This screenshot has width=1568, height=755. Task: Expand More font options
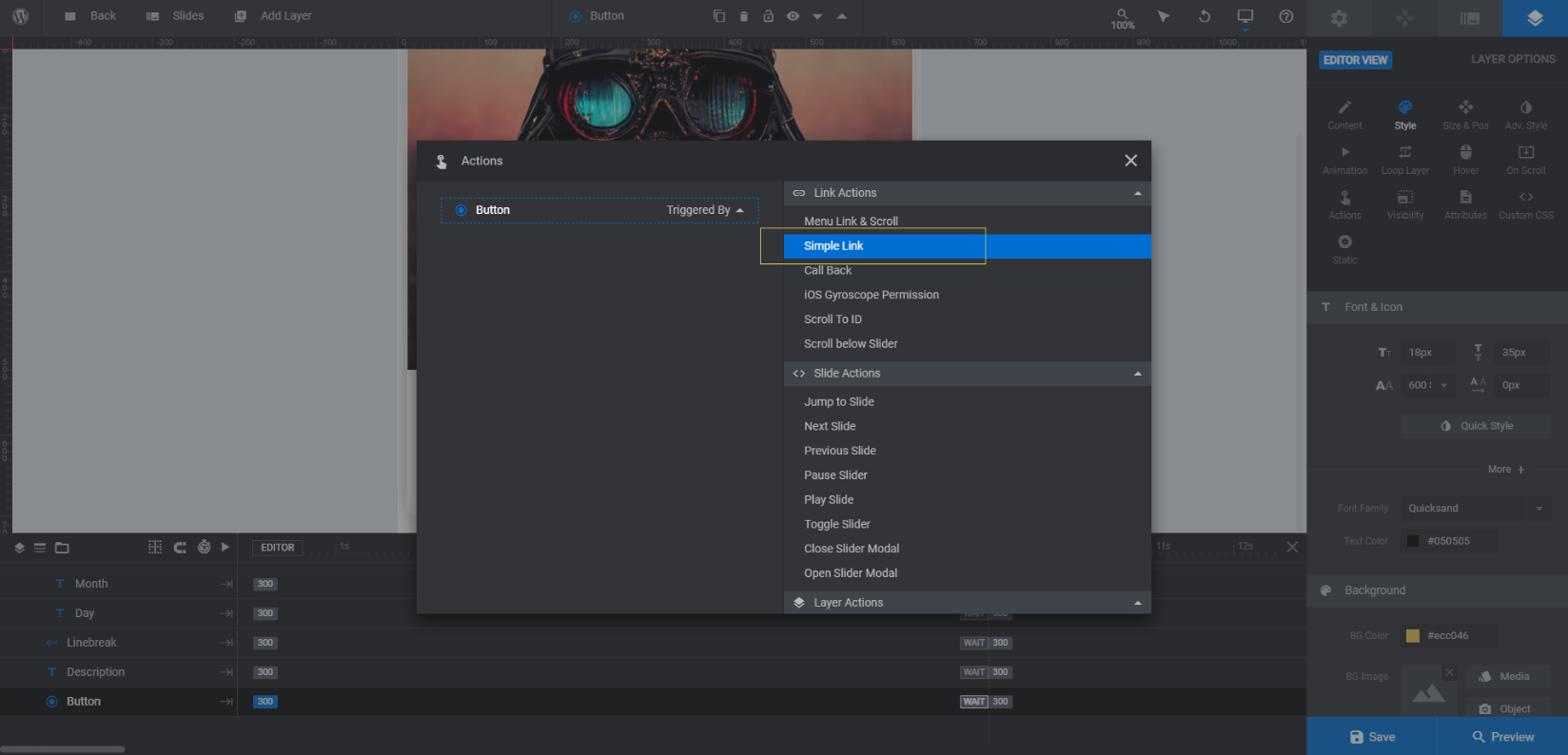(1506, 470)
